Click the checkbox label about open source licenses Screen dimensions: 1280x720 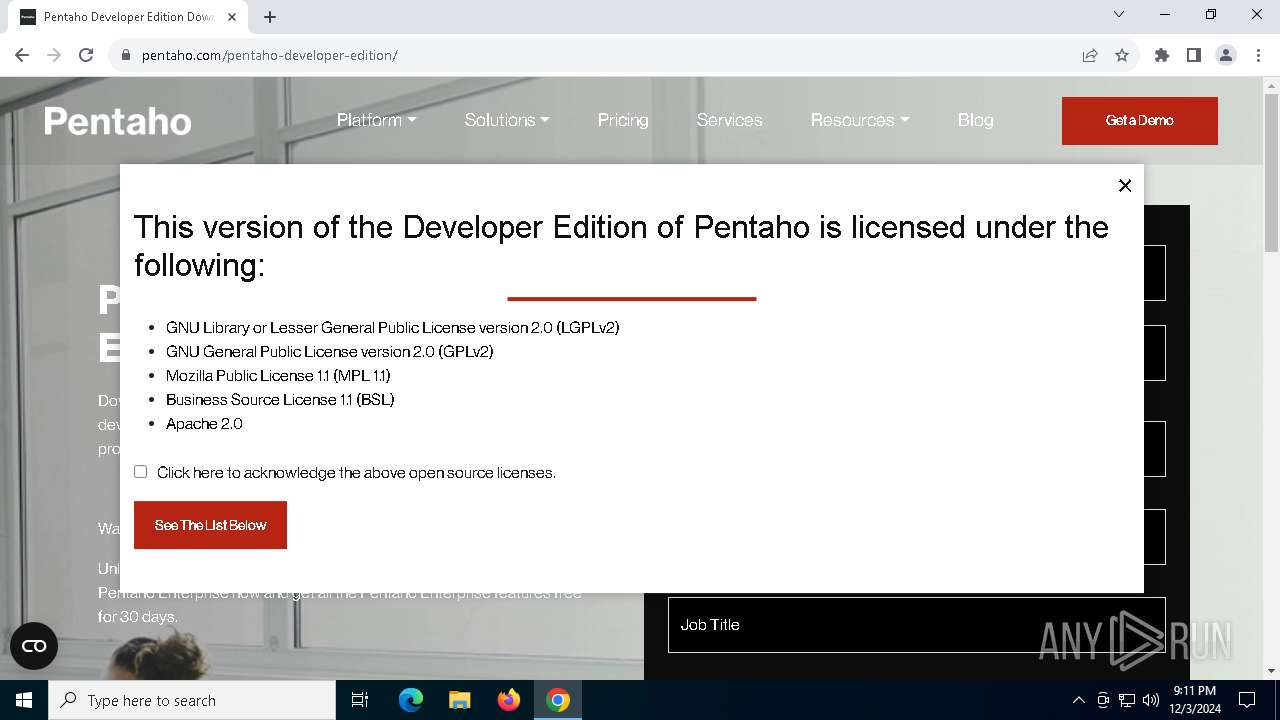(x=356, y=473)
